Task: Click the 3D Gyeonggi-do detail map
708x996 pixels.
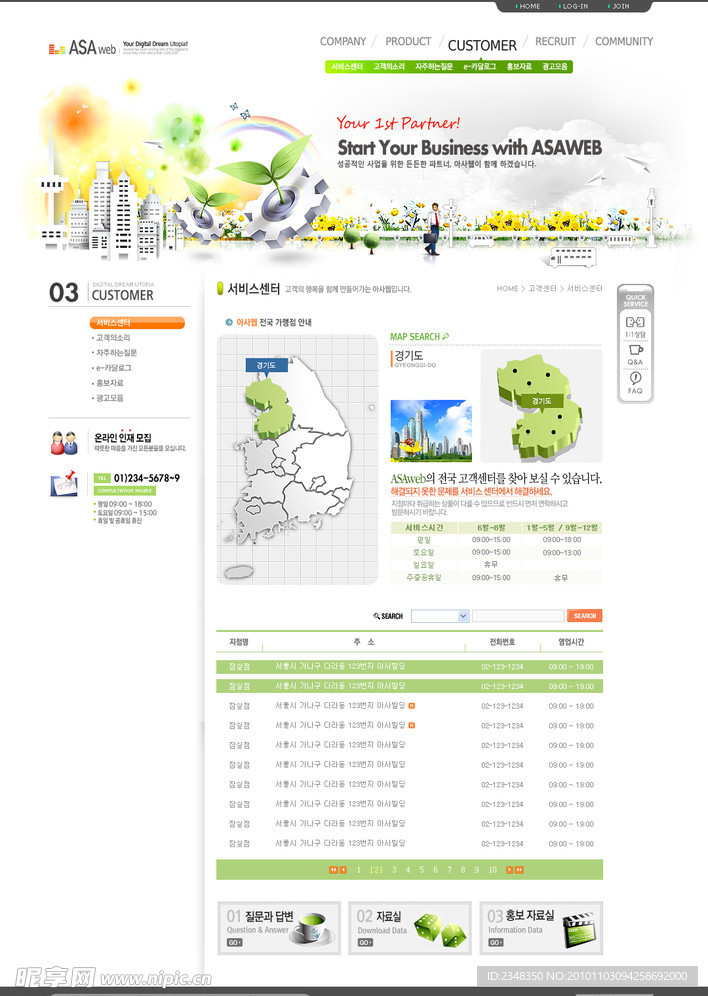Action: coord(540,407)
